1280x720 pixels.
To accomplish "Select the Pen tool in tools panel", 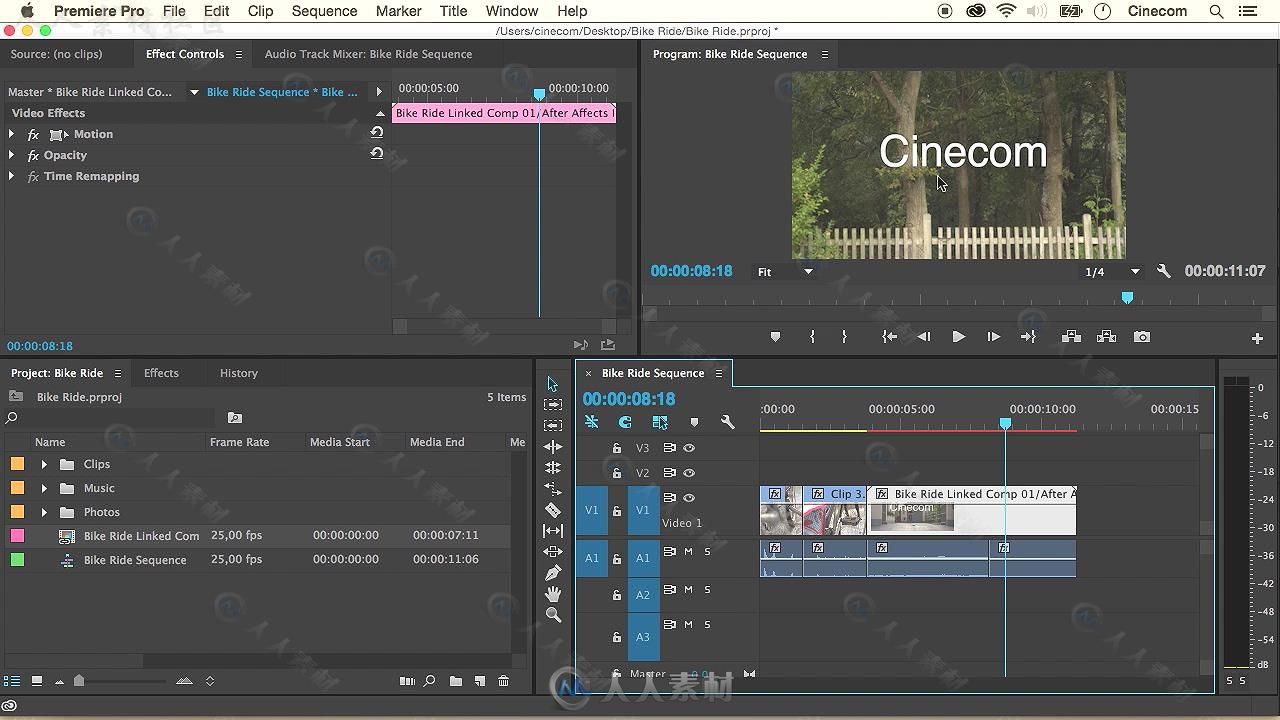I will [x=553, y=573].
